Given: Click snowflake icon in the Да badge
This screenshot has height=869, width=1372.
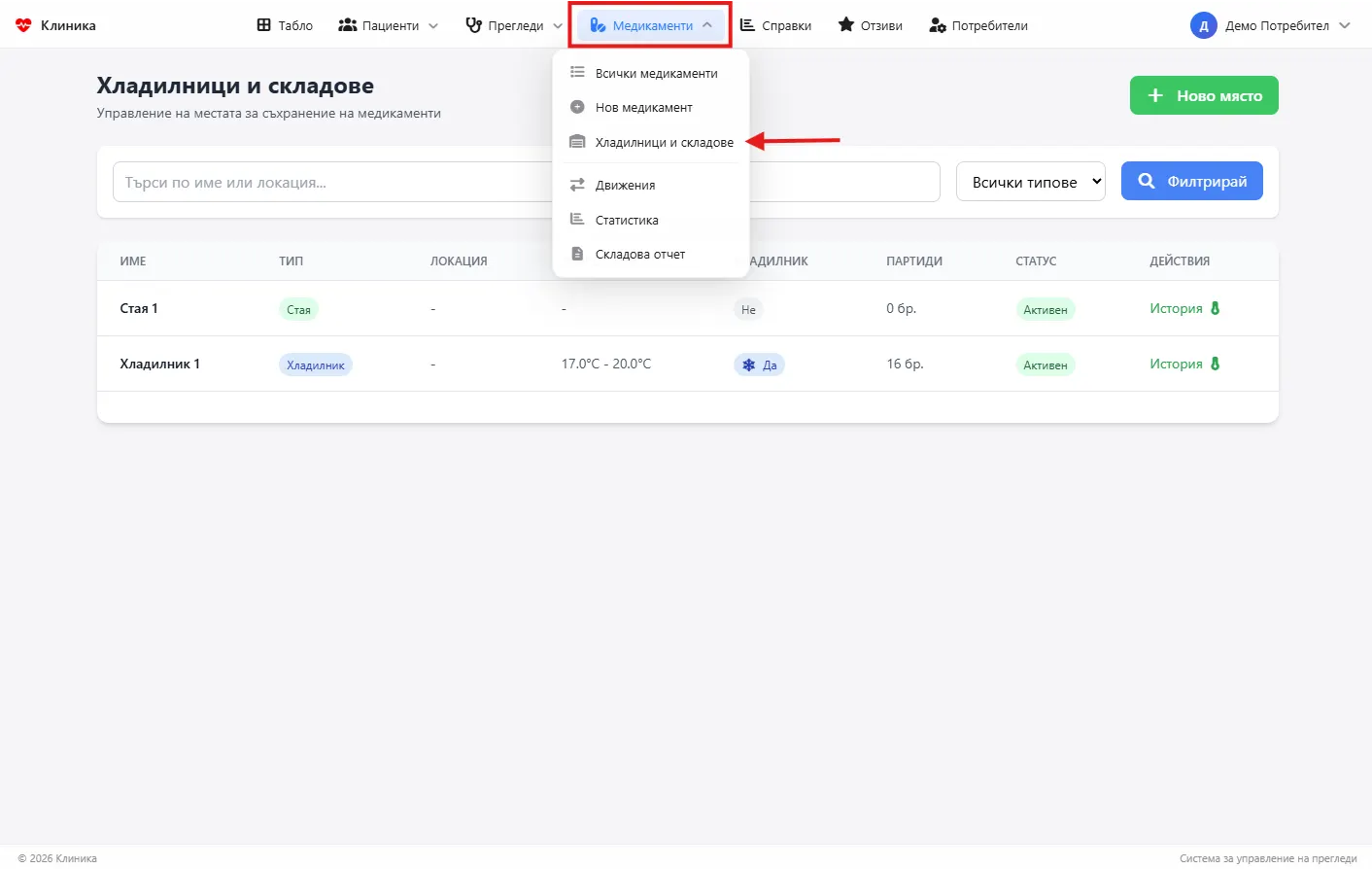Looking at the screenshot, I should click(749, 365).
